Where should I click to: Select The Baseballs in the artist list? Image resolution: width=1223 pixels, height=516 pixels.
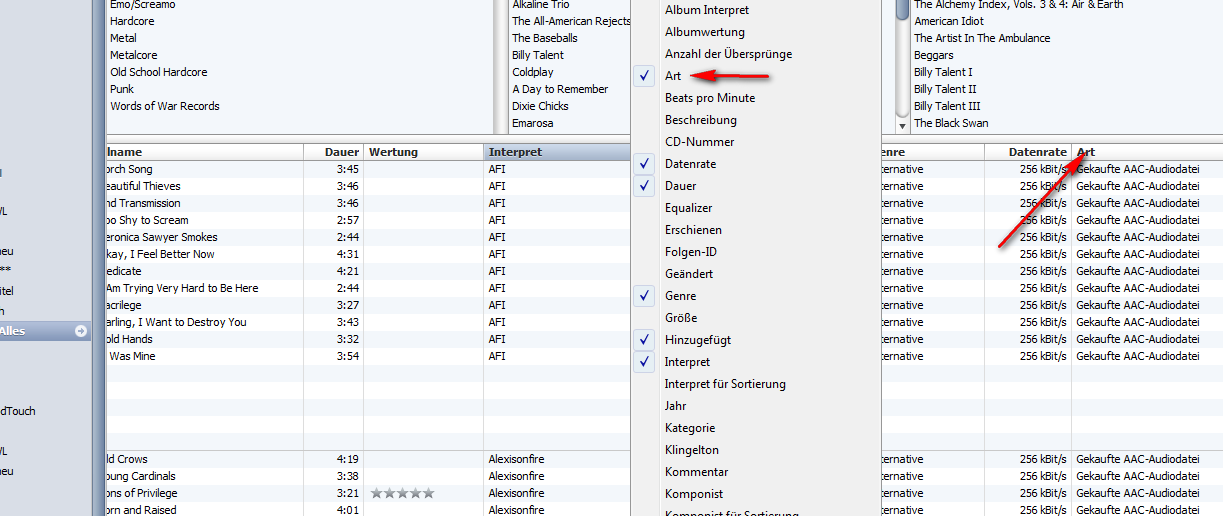point(544,38)
